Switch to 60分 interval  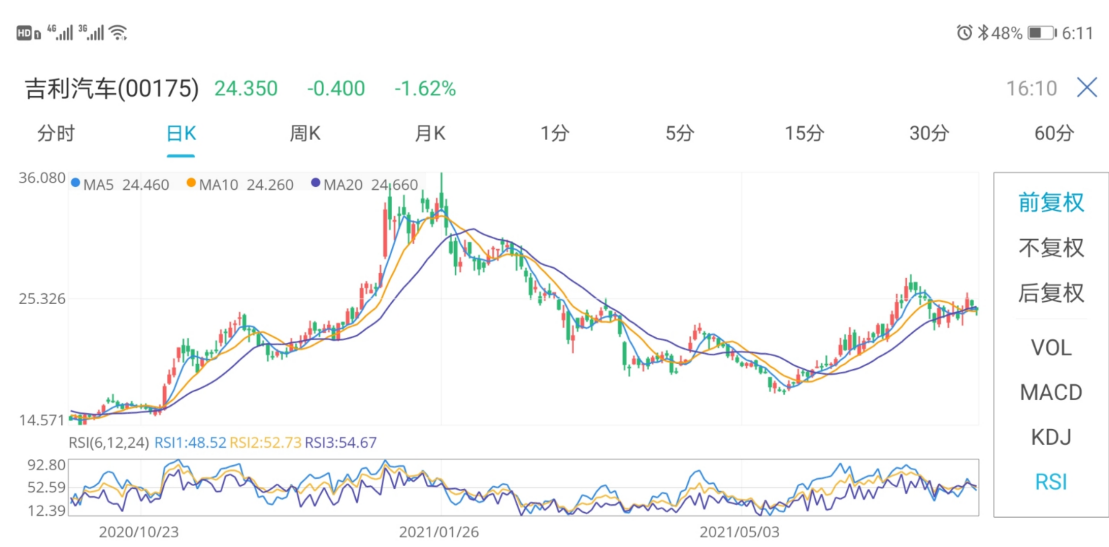tap(1054, 133)
